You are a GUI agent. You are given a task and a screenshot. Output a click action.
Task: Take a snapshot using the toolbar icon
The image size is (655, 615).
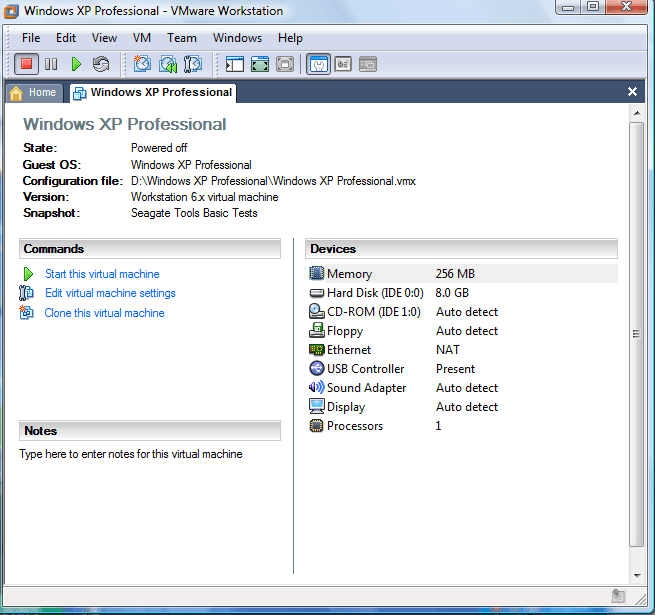click(142, 64)
